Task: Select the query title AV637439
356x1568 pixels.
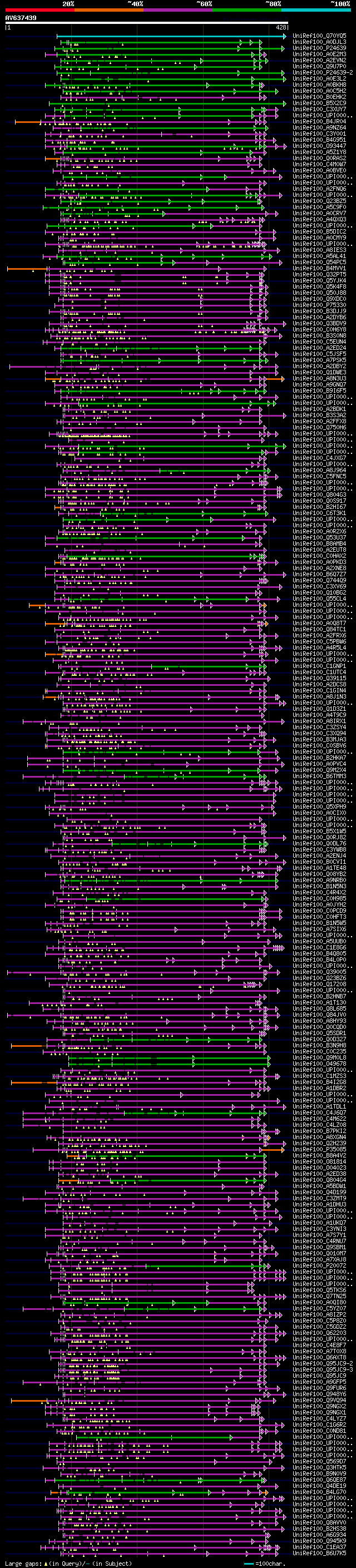Action: click(21, 18)
